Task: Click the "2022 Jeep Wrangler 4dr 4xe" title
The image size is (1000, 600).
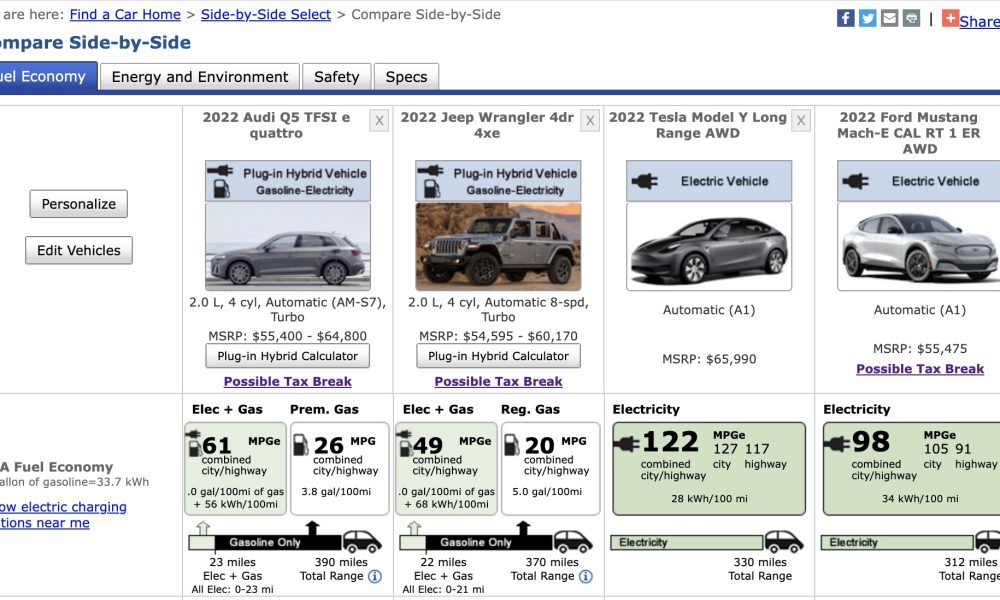Action: click(487, 126)
